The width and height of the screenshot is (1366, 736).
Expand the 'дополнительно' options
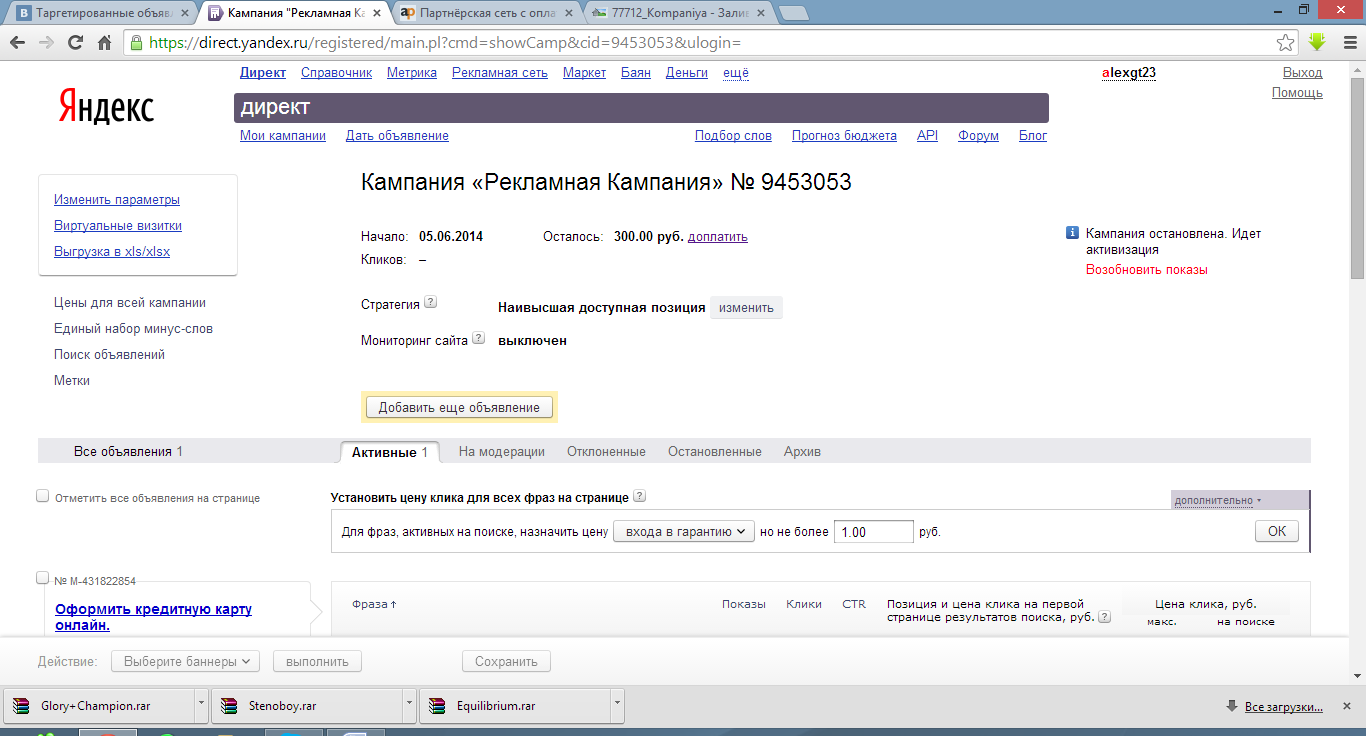tap(1217, 500)
